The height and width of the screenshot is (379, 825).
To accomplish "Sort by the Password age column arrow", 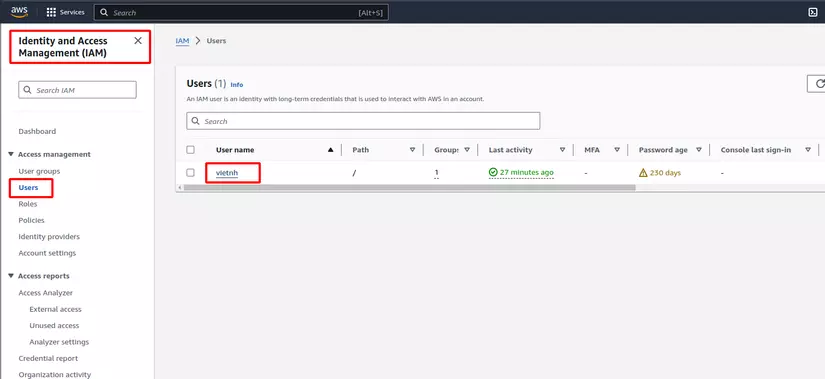I will coord(699,150).
